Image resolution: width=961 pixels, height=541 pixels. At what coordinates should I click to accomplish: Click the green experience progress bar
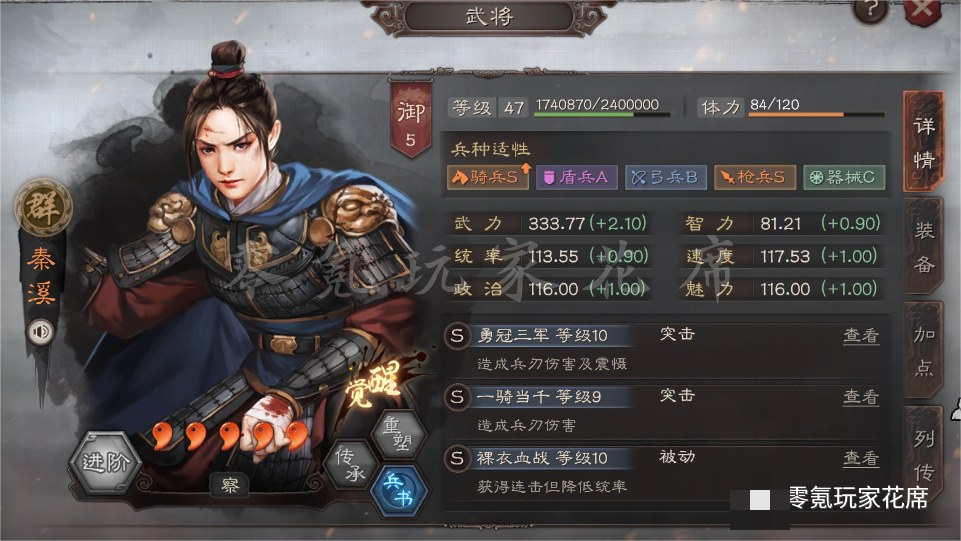(x=602, y=115)
